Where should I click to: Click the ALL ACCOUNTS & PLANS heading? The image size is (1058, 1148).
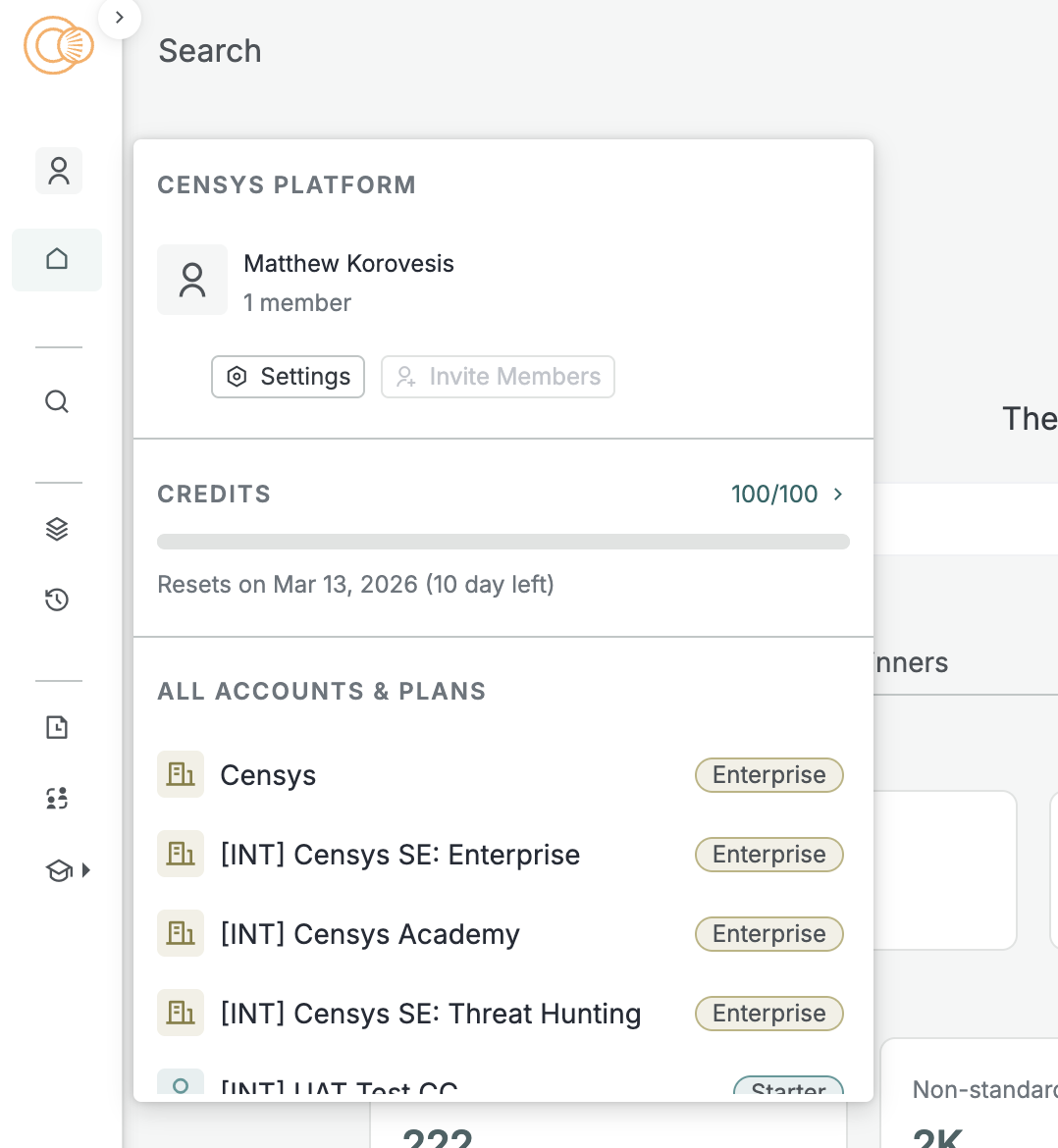[322, 691]
